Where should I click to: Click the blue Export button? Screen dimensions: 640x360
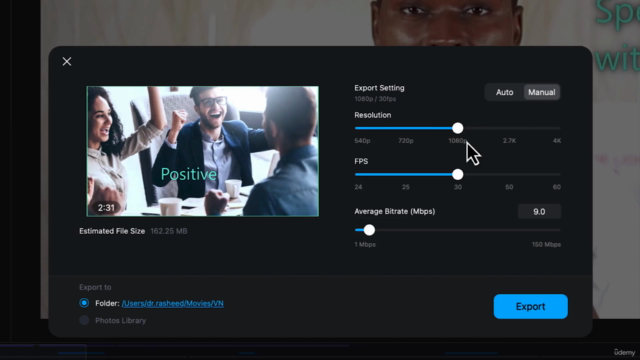coord(531,307)
